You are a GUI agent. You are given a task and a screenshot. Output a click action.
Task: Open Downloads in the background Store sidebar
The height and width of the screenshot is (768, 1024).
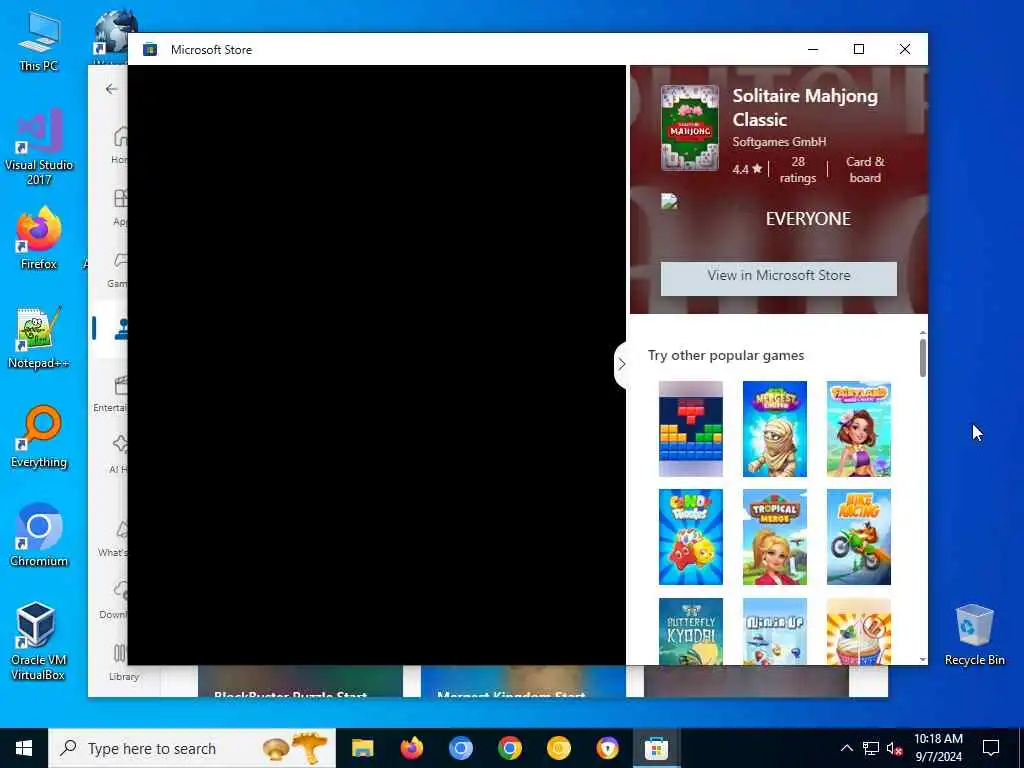[x=112, y=600]
